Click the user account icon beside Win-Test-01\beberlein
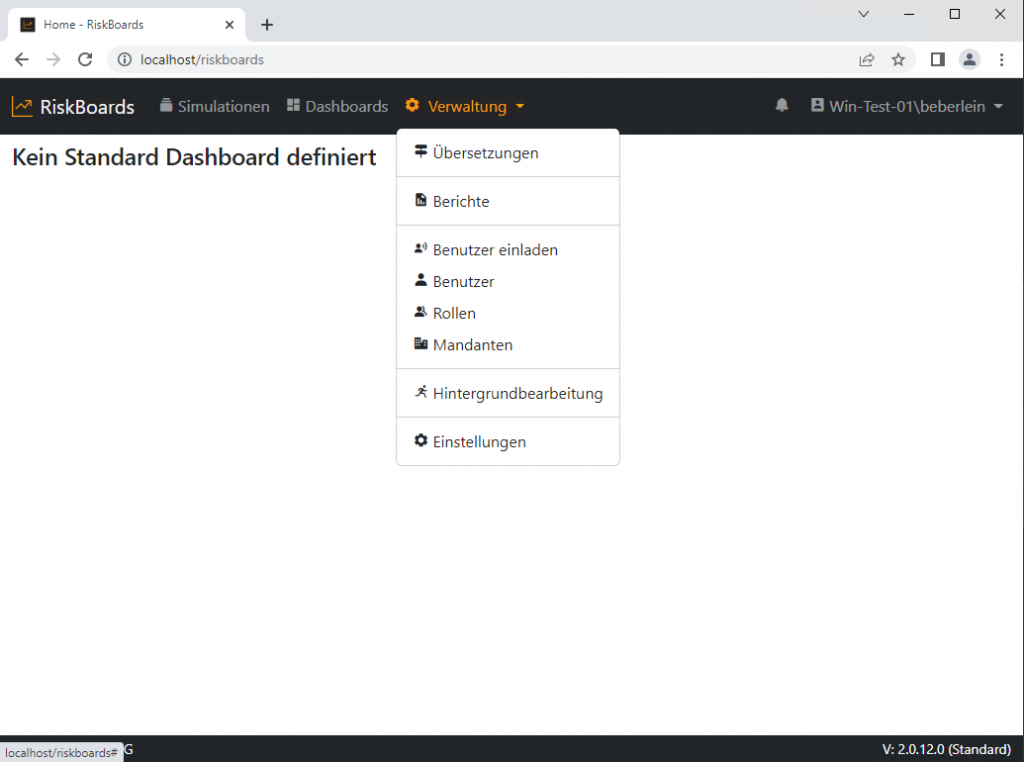 tap(817, 105)
